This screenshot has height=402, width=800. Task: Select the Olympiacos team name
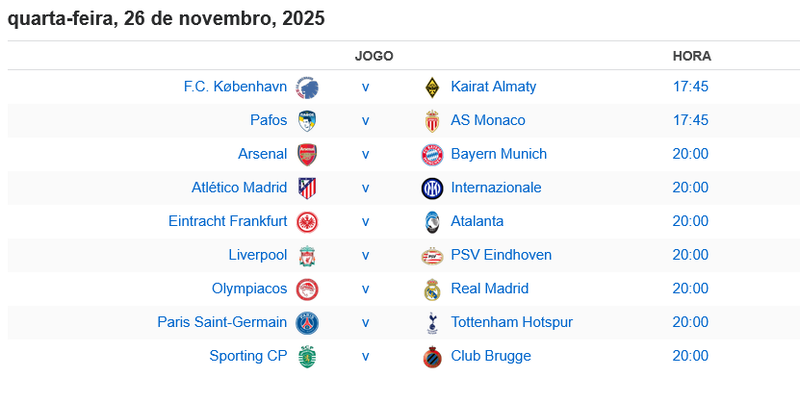[x=249, y=289]
